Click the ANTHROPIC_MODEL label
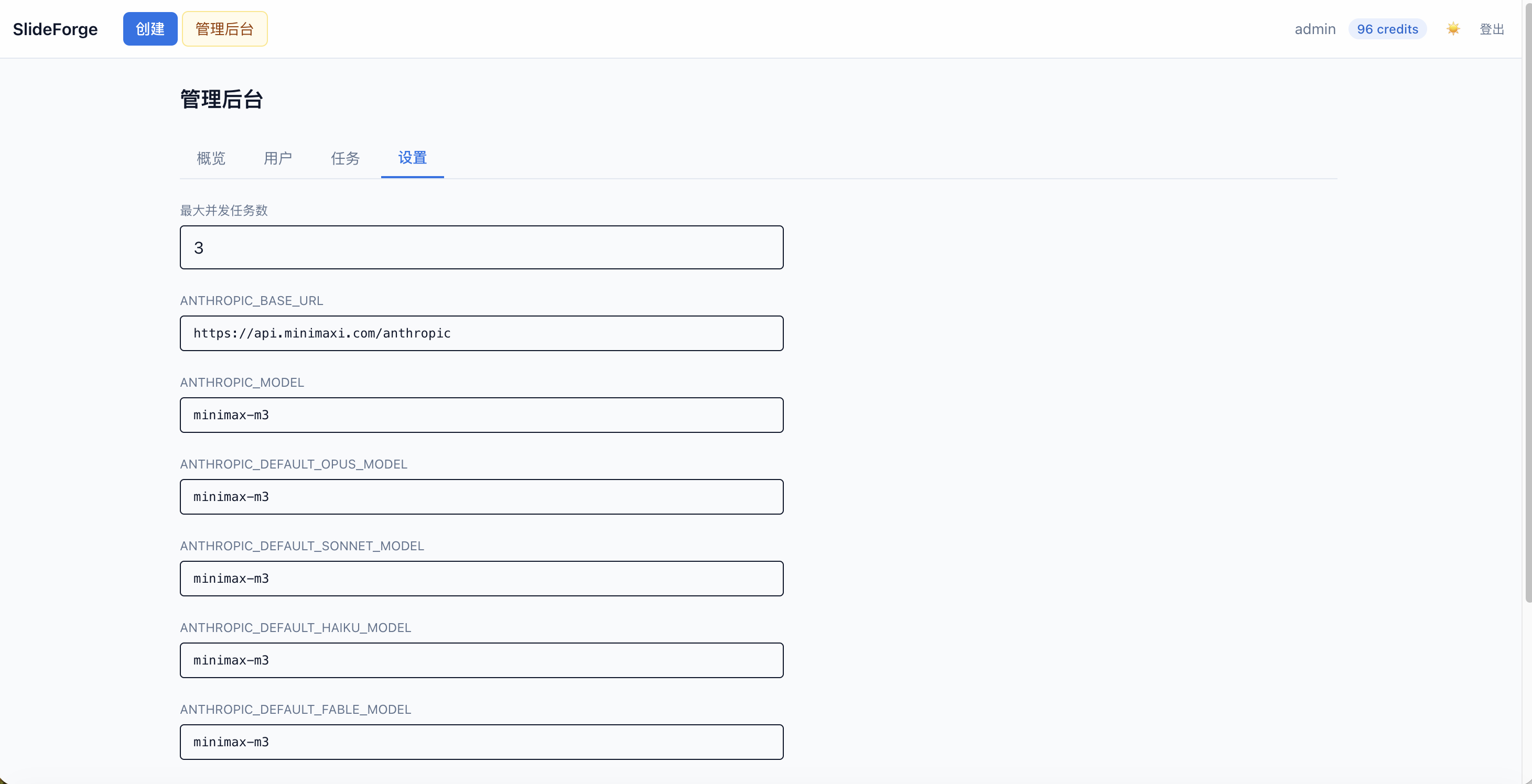This screenshot has width=1532, height=784. click(x=242, y=382)
